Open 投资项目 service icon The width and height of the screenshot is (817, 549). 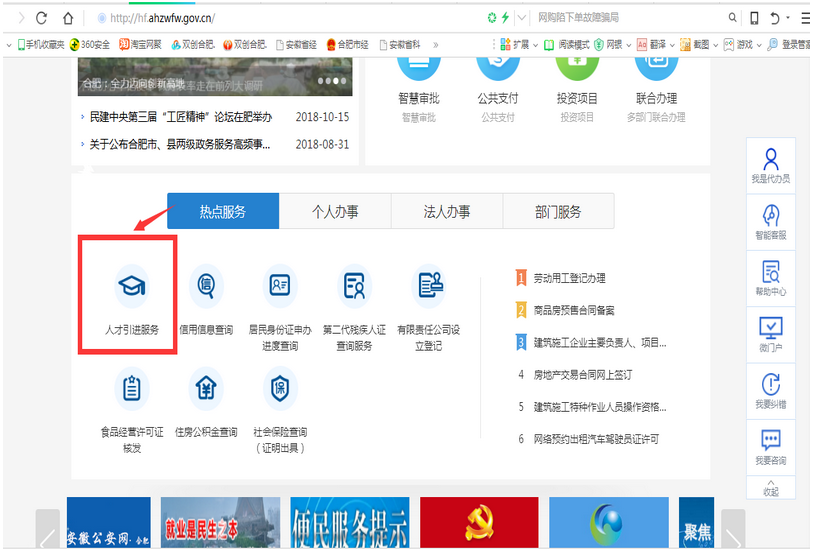(577, 68)
